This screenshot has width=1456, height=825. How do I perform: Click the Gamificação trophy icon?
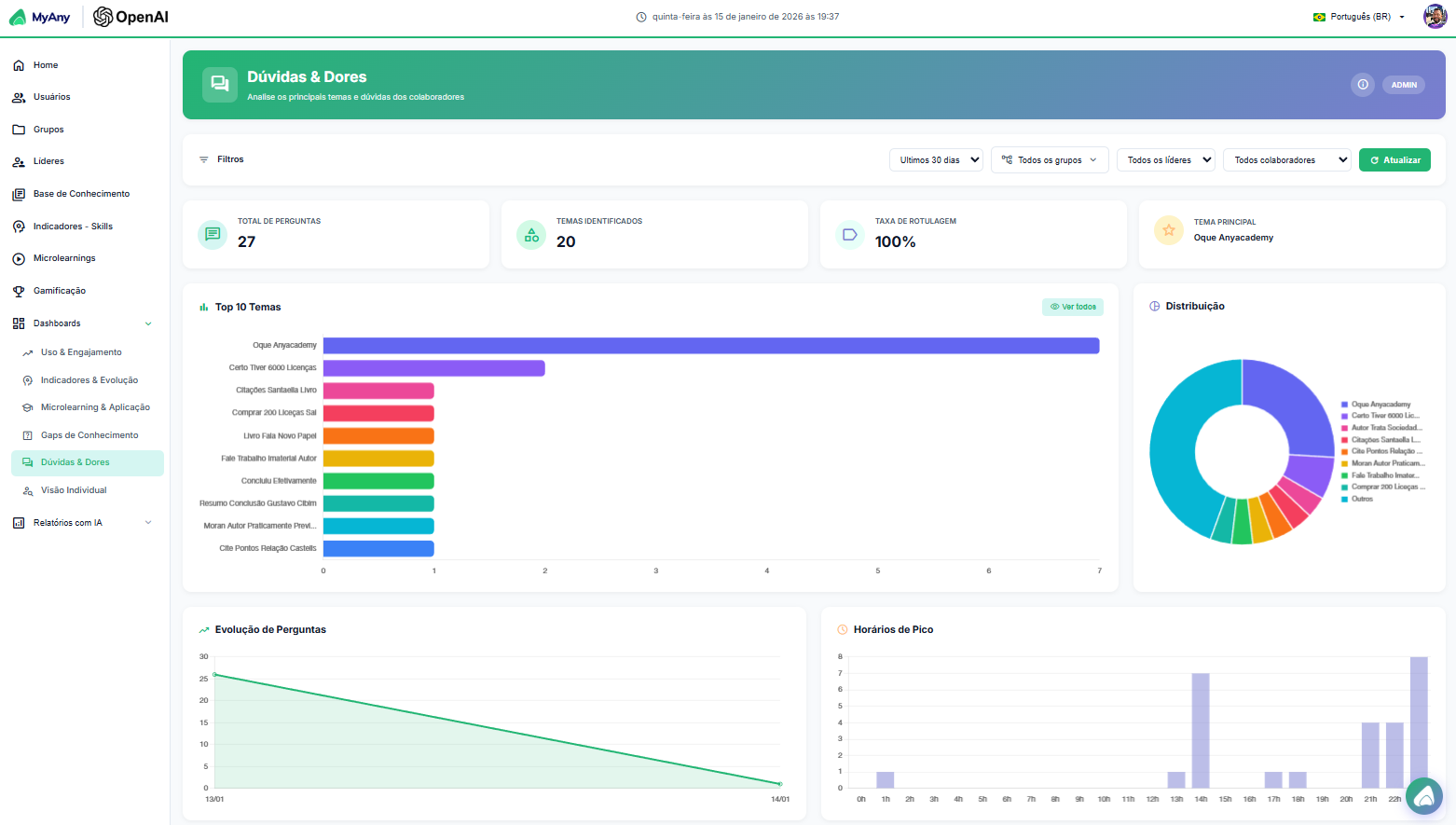coord(17,290)
